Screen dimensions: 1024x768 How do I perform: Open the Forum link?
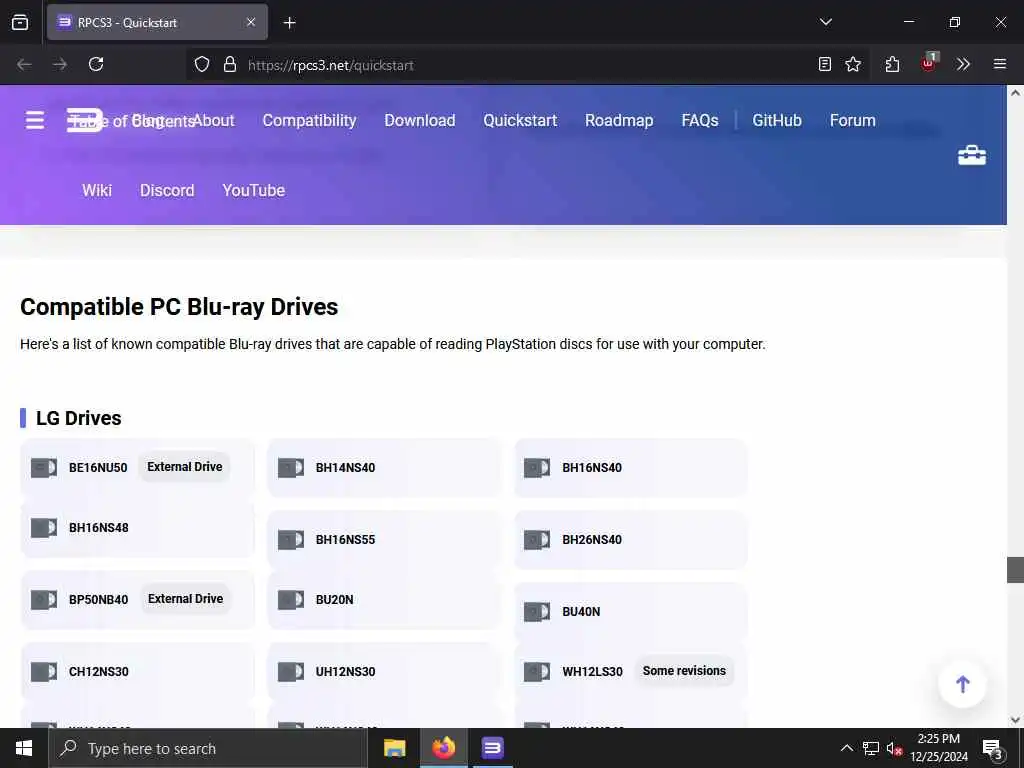tap(853, 120)
